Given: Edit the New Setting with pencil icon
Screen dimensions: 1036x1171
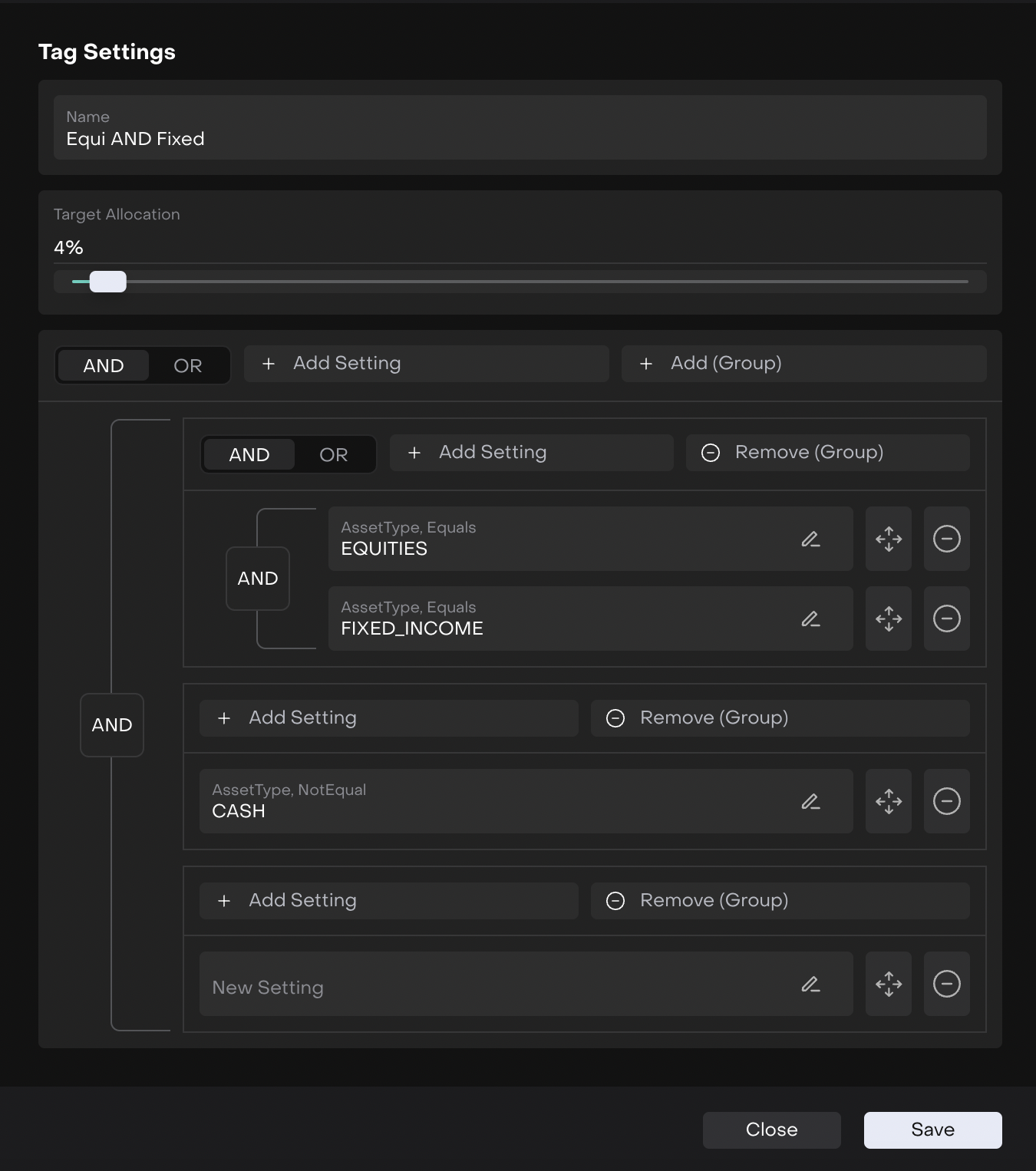Looking at the screenshot, I should 810,985.
